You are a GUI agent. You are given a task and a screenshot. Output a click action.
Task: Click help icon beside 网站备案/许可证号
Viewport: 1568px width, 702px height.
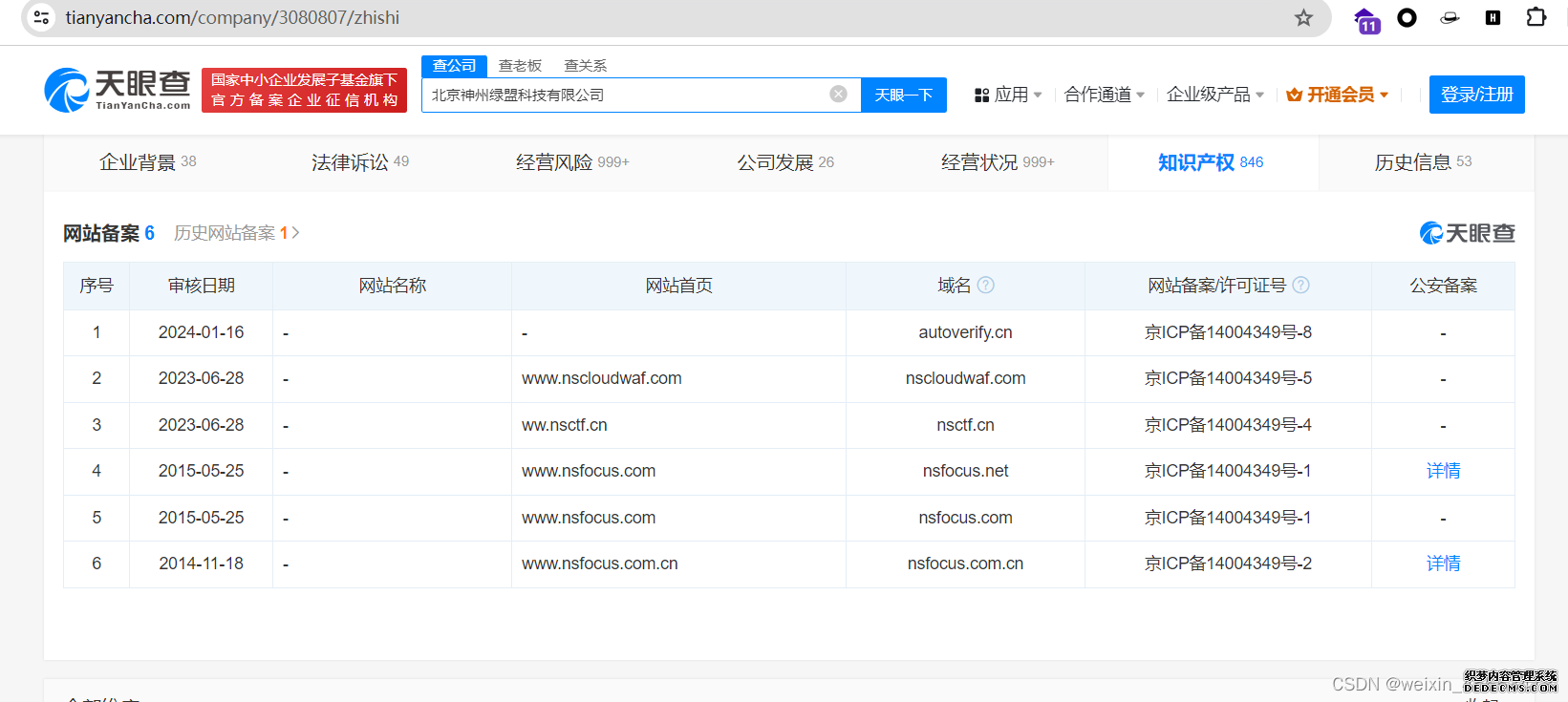click(x=1300, y=285)
